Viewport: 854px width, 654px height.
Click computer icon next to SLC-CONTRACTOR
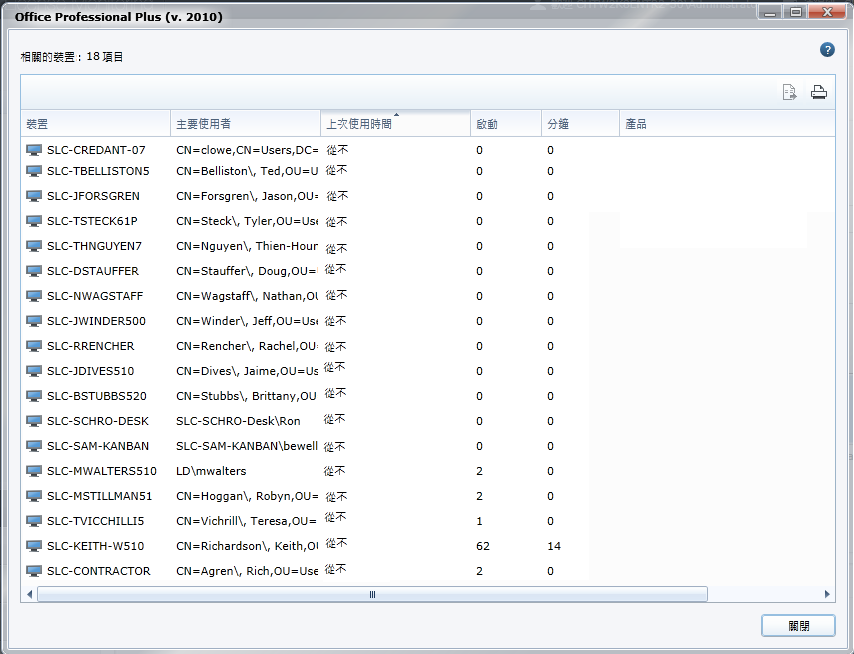[x=34, y=571]
